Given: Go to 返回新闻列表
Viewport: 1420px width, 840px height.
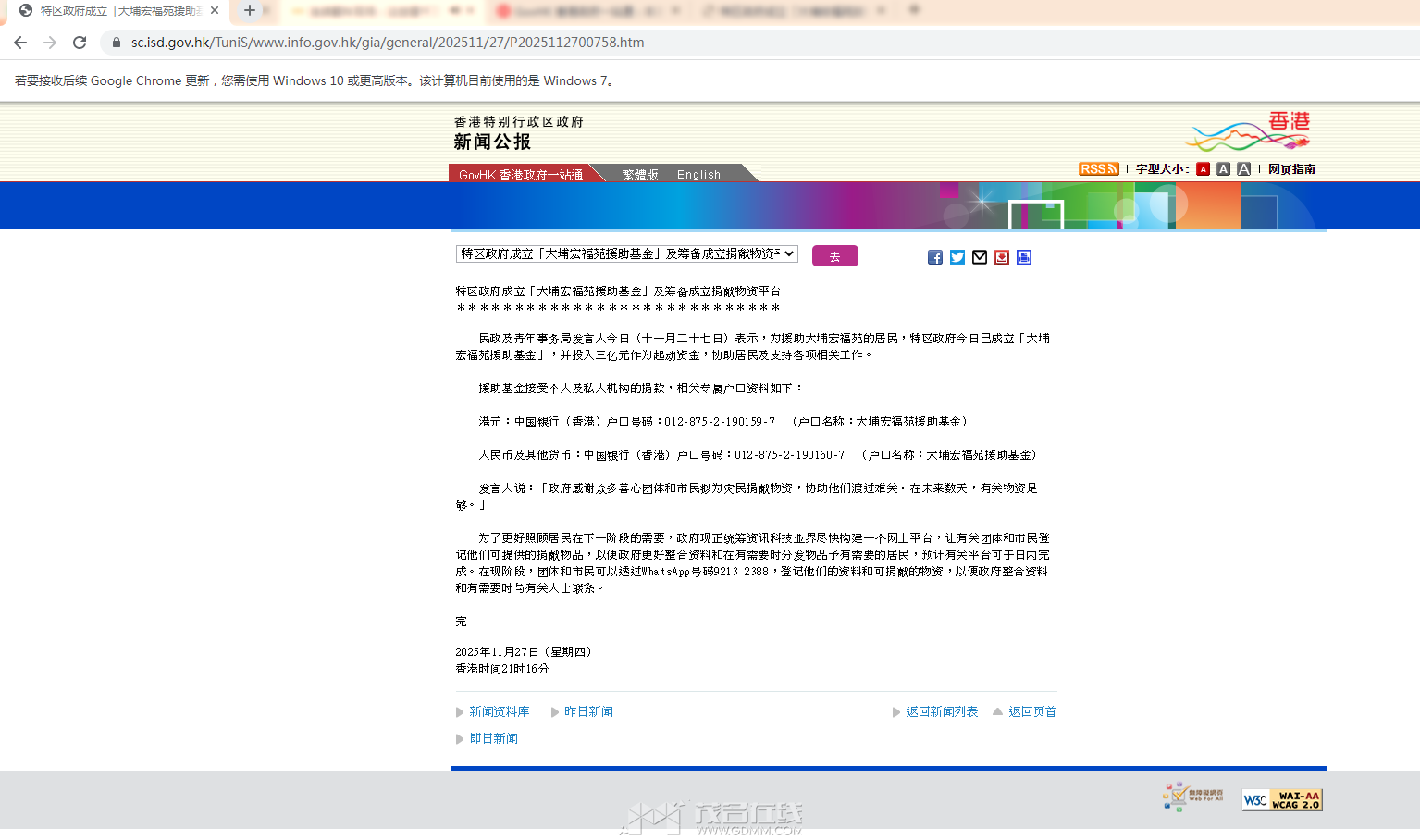Looking at the screenshot, I should pyautogui.click(x=943, y=711).
